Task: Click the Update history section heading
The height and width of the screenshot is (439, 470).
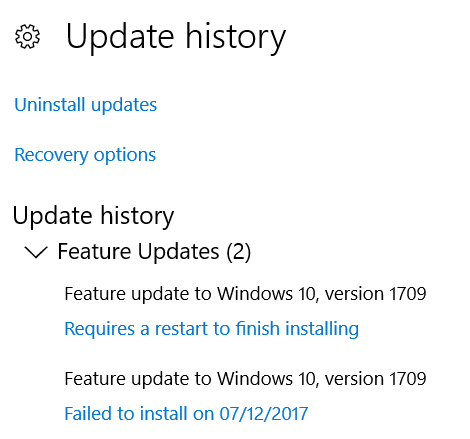Action: coord(93,216)
